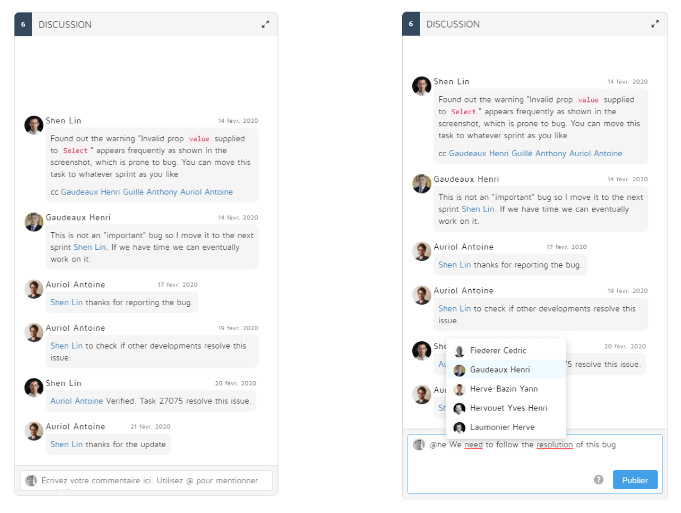The image size is (681, 513).
Task: Click Gaudeaux Henri's avatar in right panel
Action: 422,183
